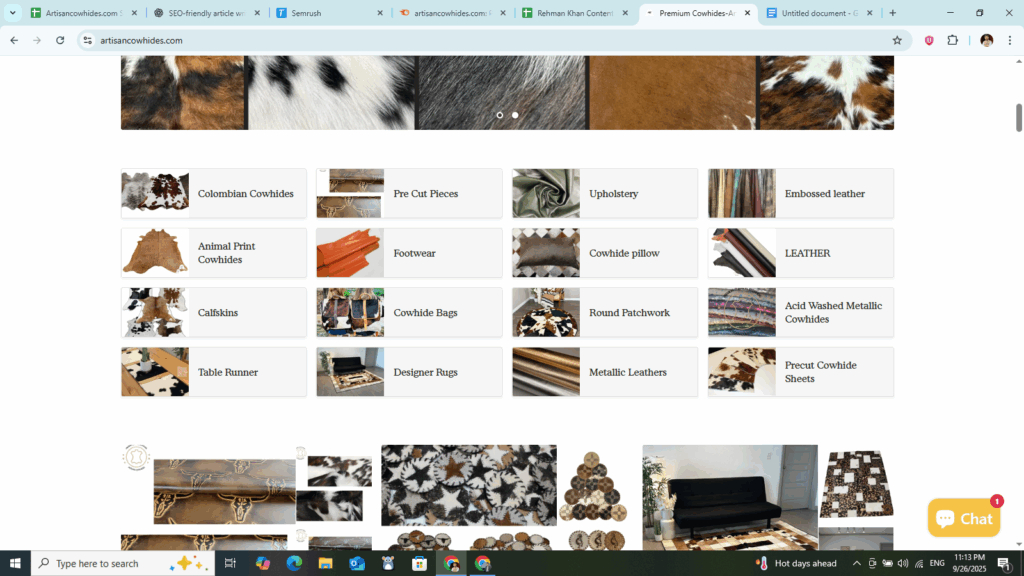Select the first carousel slide dot
This screenshot has height=576, width=1024.
(500, 115)
